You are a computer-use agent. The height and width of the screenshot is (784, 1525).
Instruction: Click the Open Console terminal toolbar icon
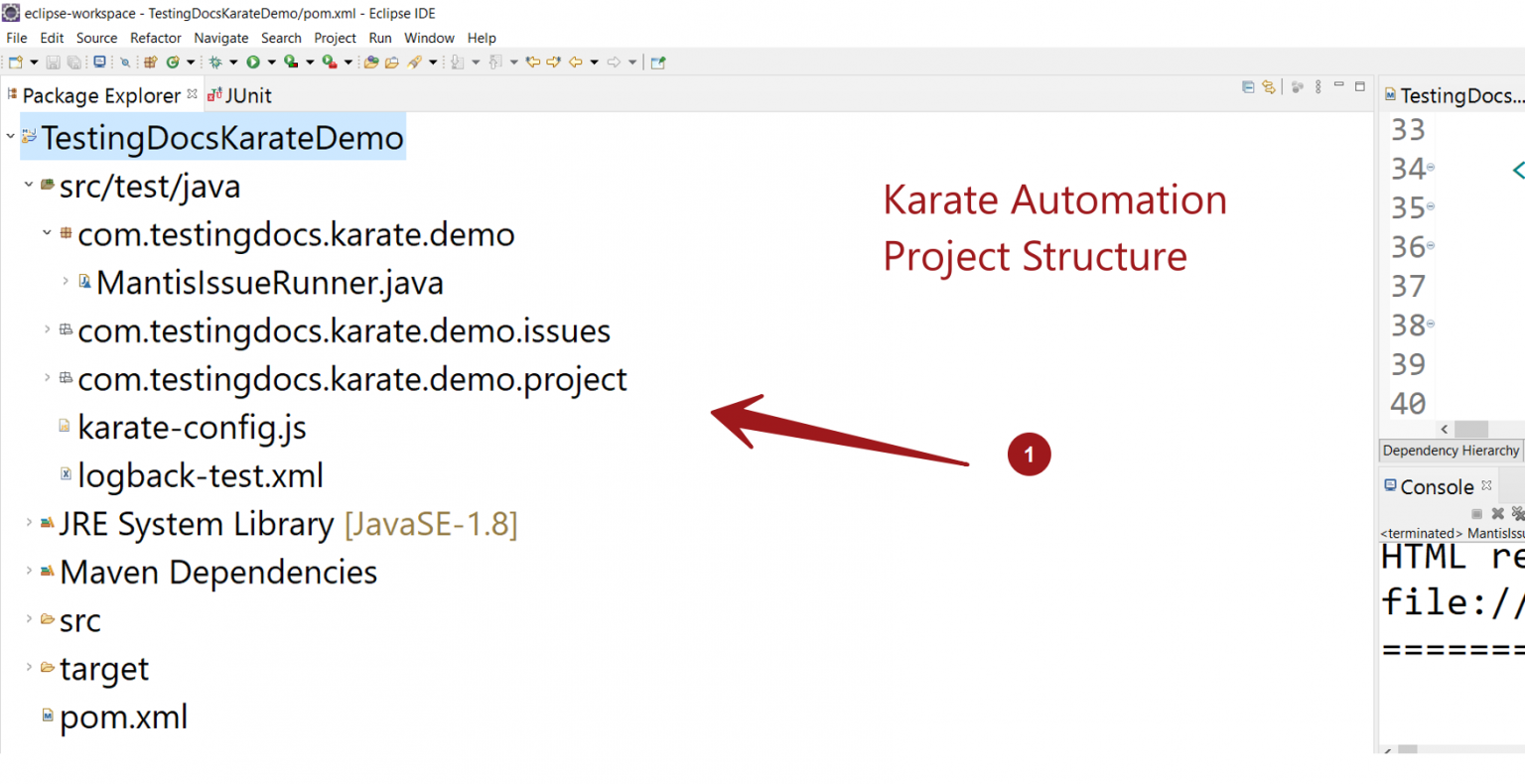click(x=99, y=63)
